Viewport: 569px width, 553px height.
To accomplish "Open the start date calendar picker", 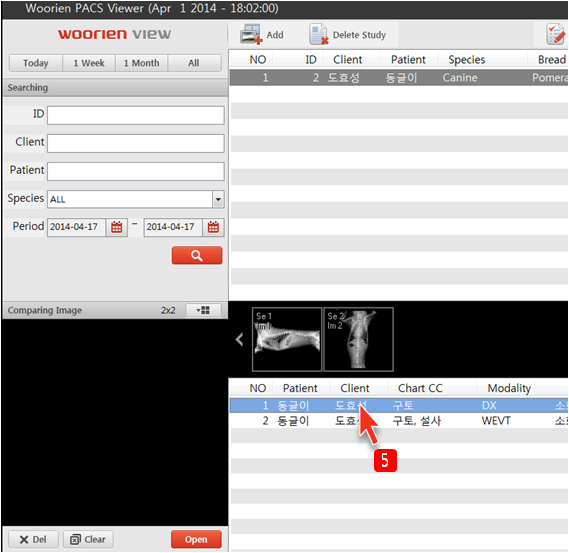I will (116, 228).
